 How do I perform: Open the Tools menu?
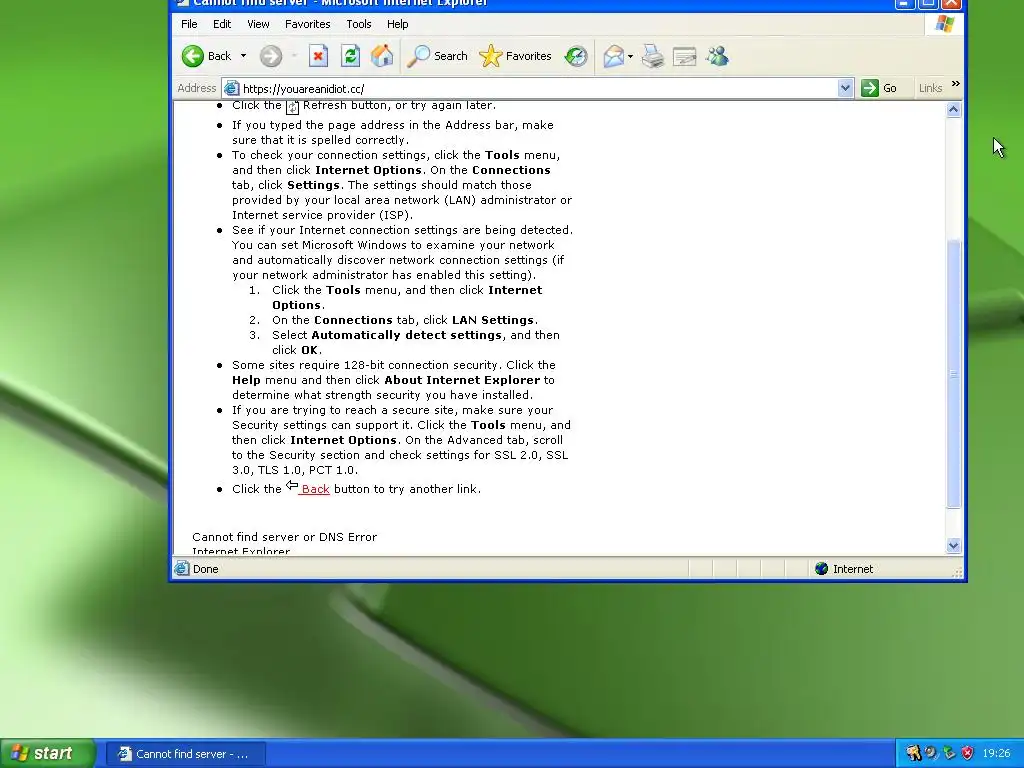[x=359, y=24]
